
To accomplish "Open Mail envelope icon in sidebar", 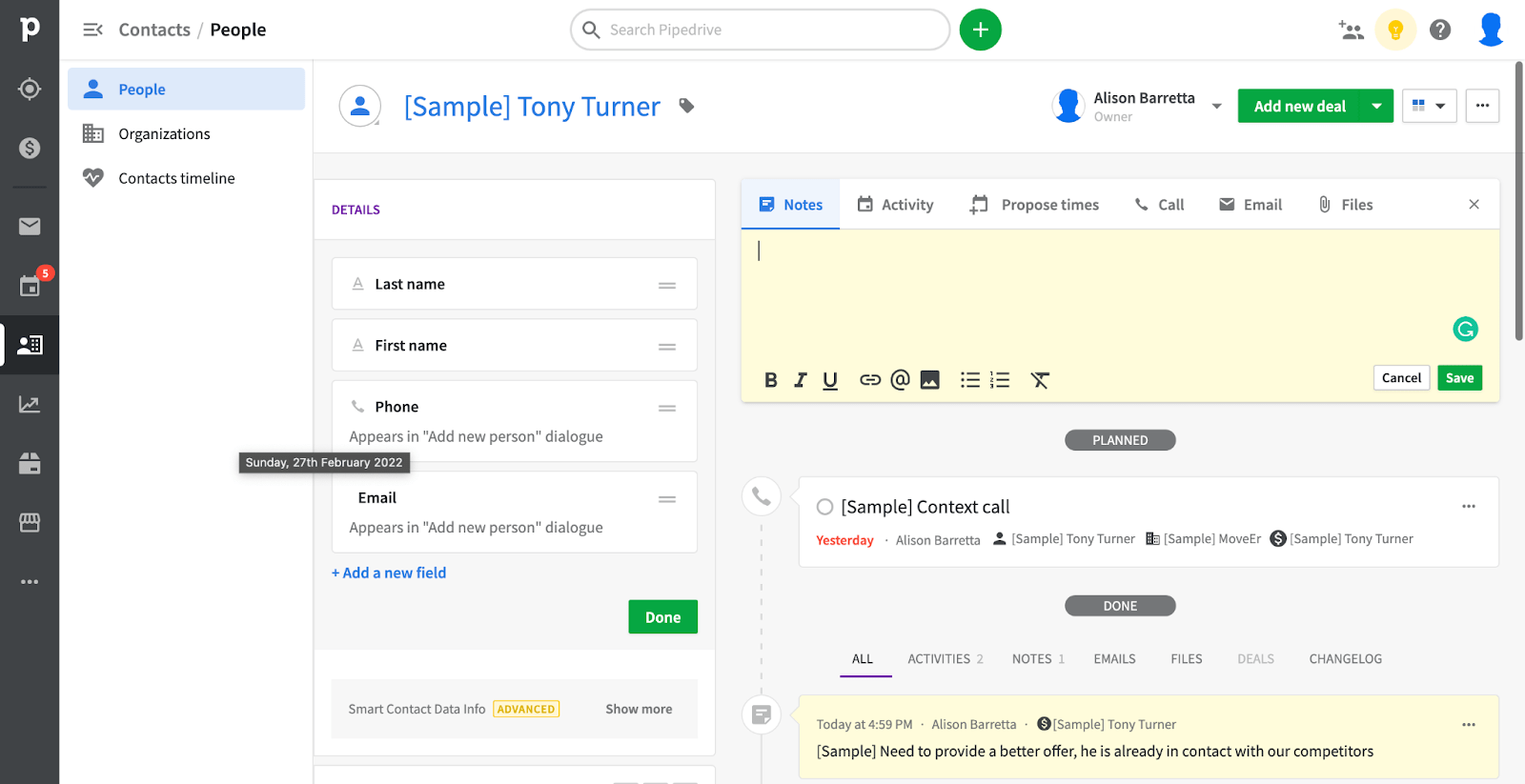I will point(30,226).
